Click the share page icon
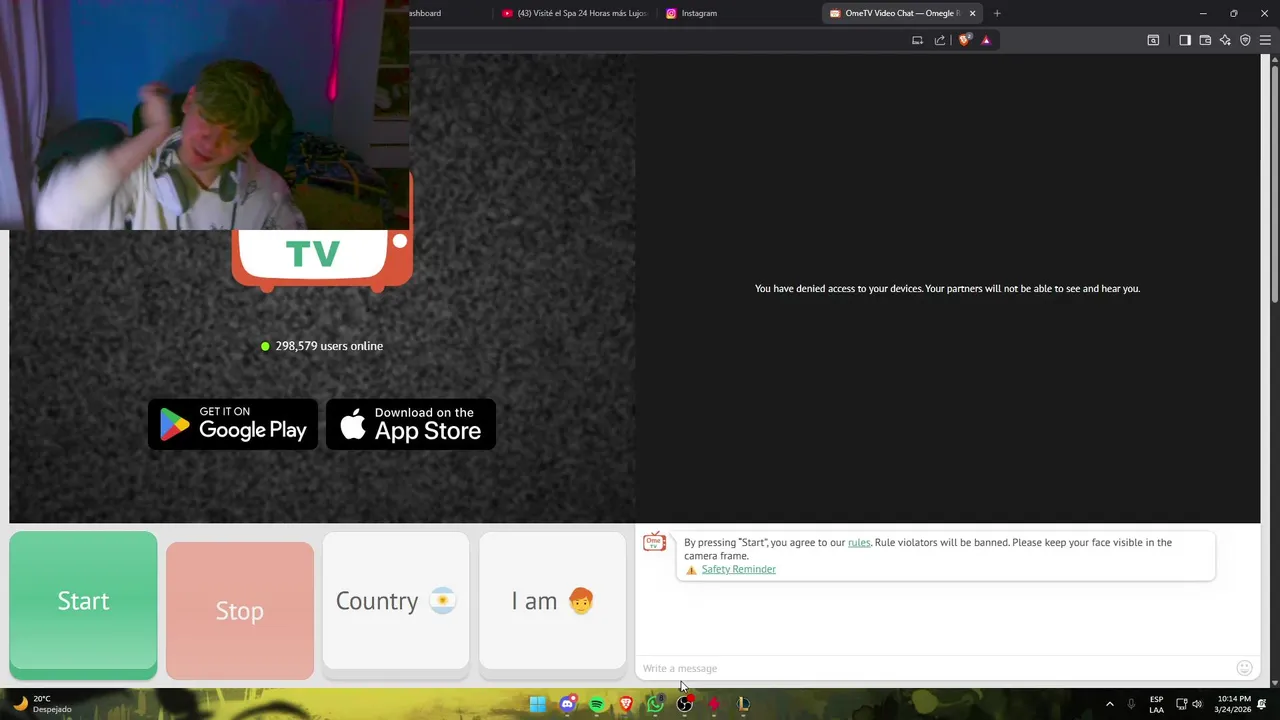Viewport: 1280px width, 720px height. coord(940,40)
